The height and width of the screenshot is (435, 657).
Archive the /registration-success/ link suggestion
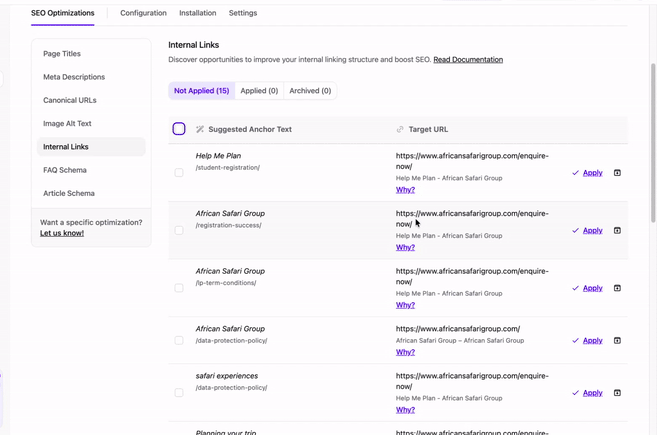(617, 230)
